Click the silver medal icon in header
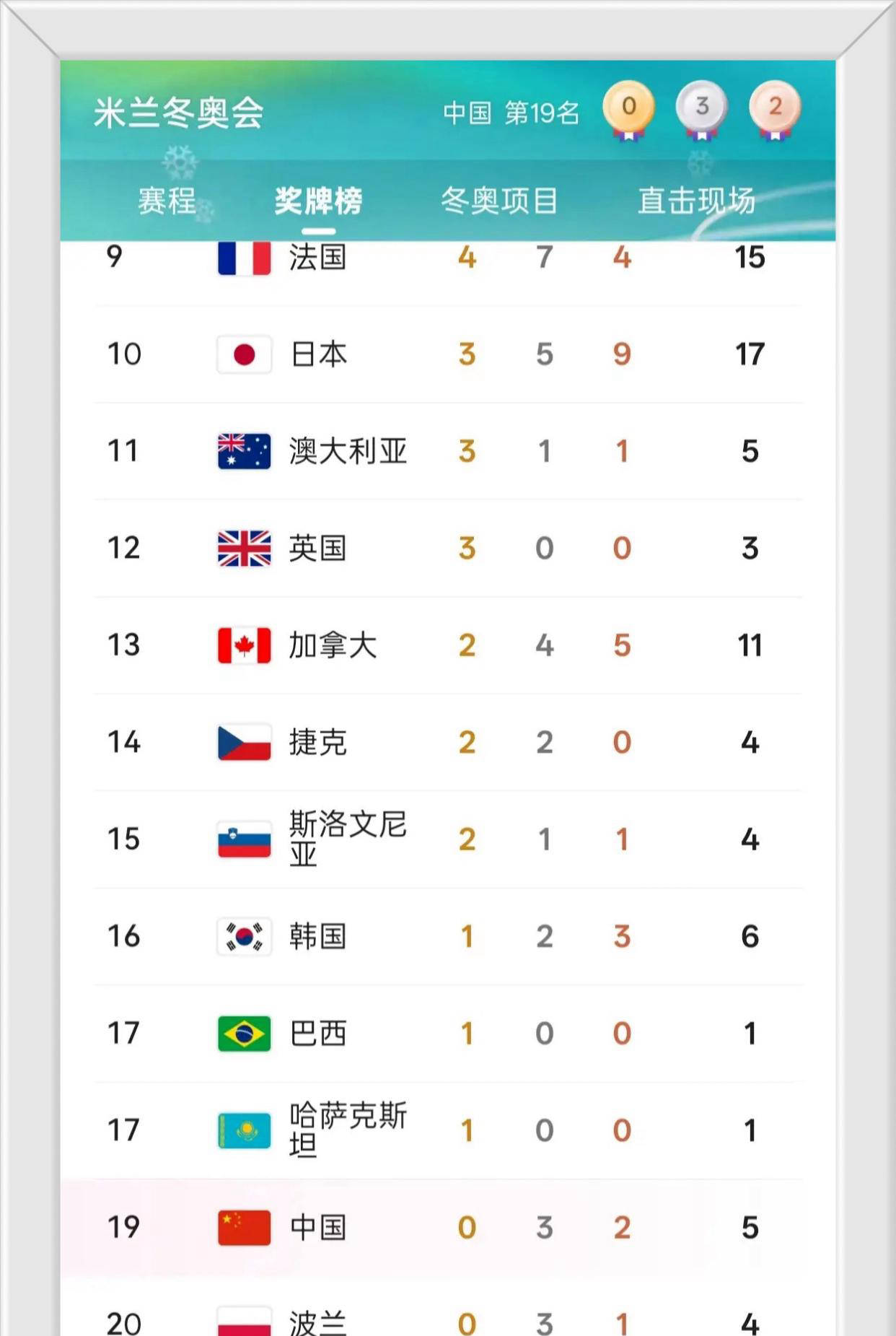 [x=702, y=109]
